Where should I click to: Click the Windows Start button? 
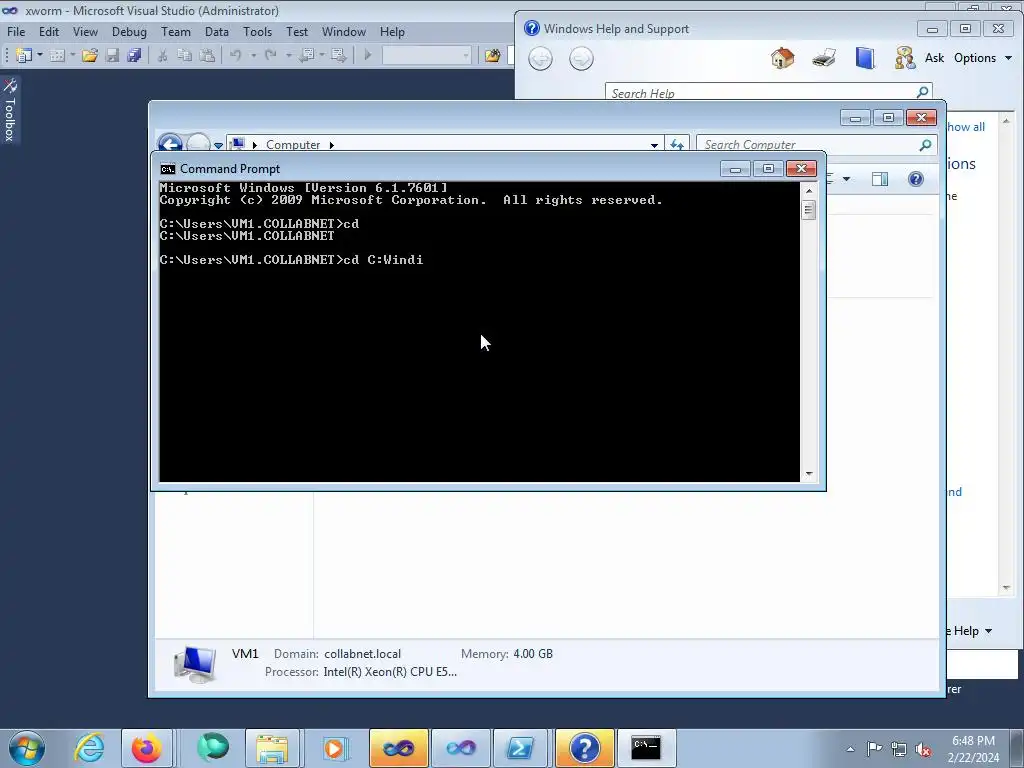pos(27,748)
